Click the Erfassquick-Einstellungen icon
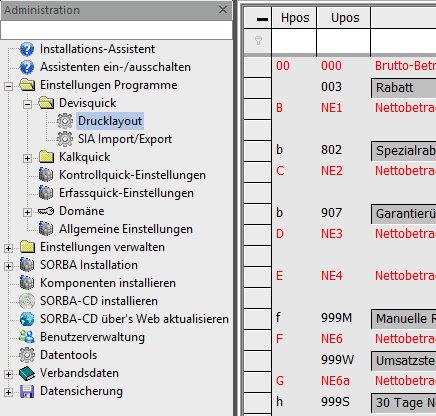The height and width of the screenshot is (416, 436). (46, 193)
